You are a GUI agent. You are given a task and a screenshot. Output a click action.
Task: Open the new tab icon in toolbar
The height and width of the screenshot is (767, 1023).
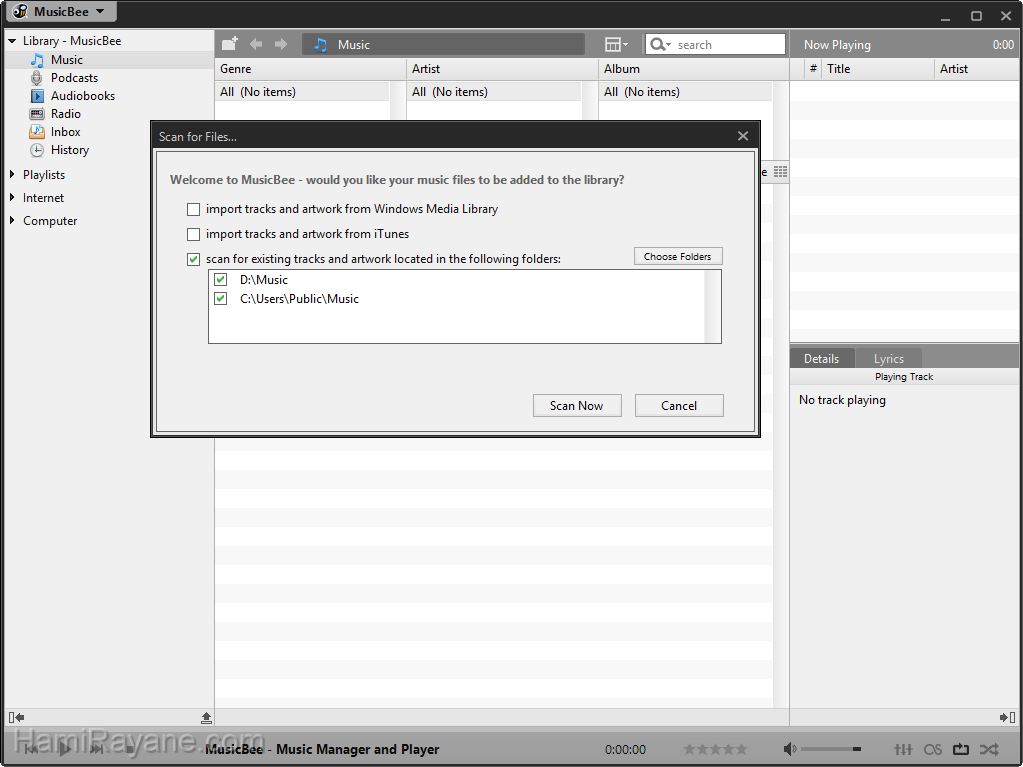click(x=230, y=44)
